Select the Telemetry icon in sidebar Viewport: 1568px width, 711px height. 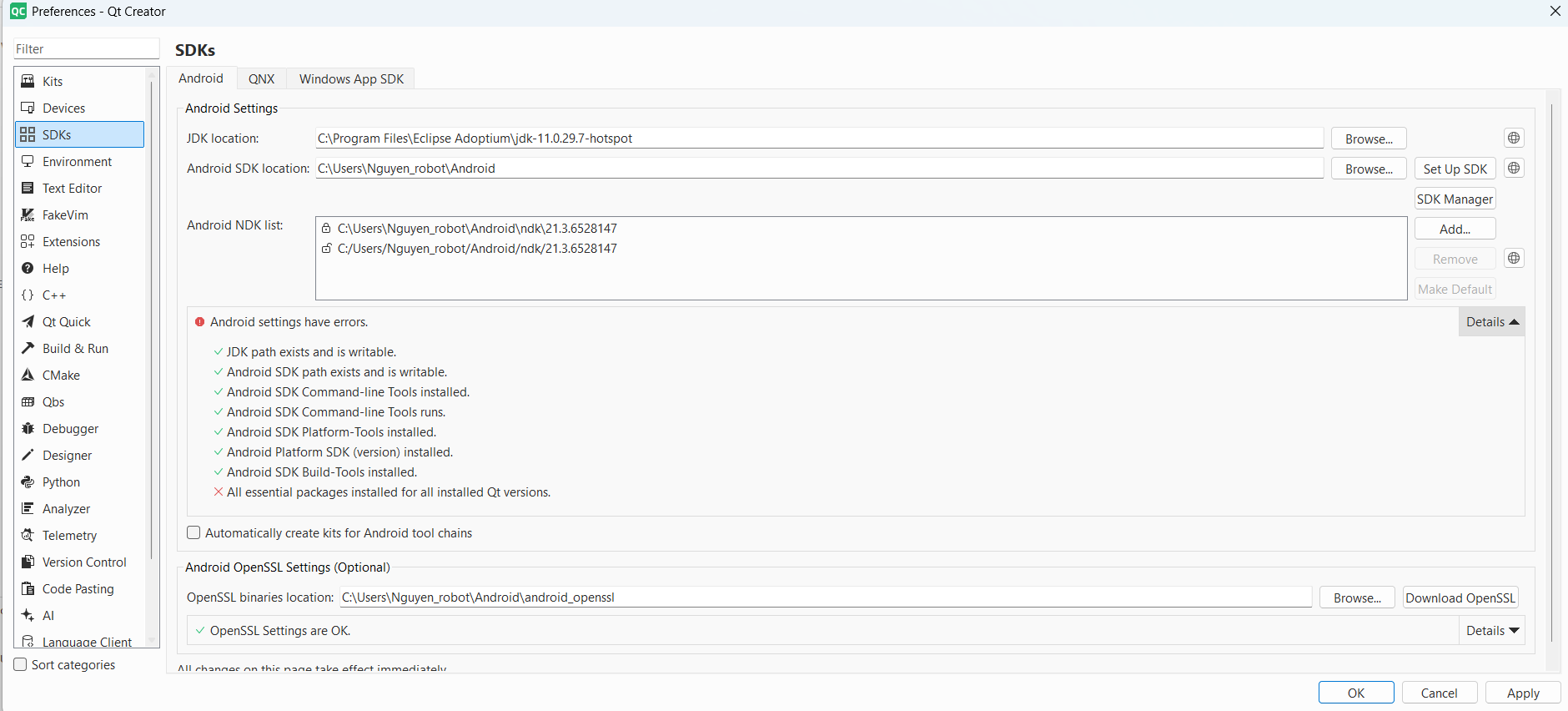click(x=28, y=535)
